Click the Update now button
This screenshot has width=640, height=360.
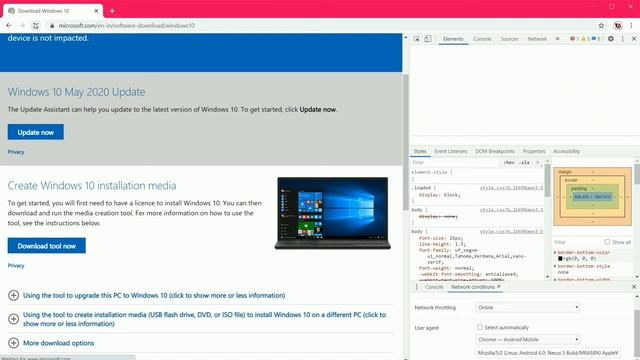(36, 132)
